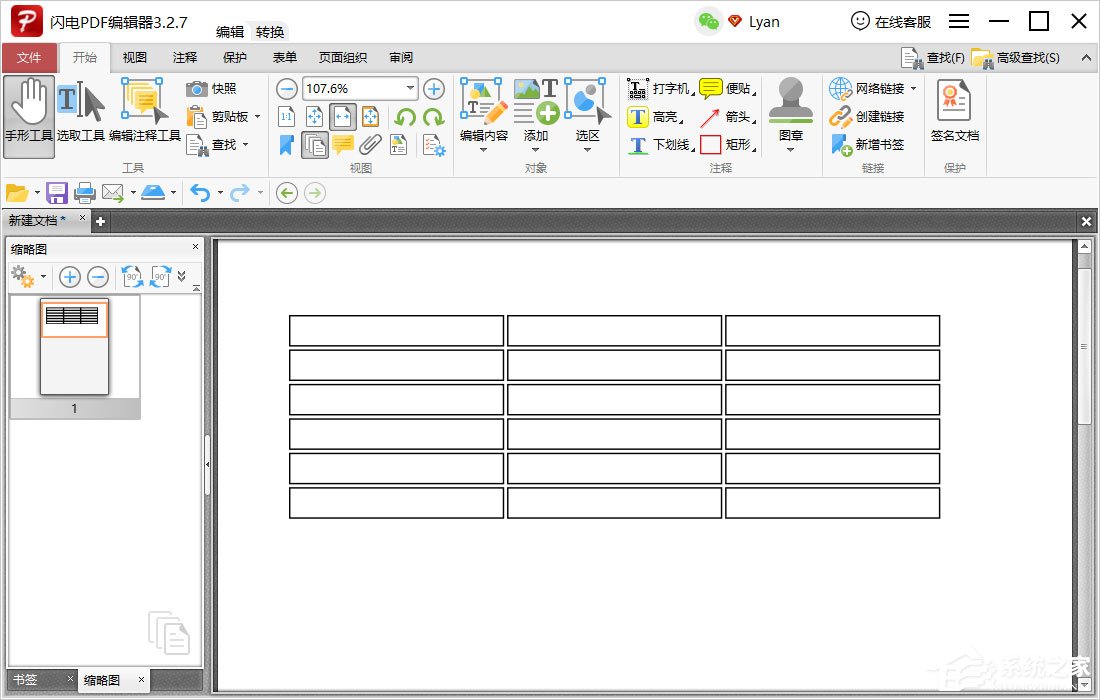Pick the Arrow annotation tool (箭头)
This screenshot has height=700, width=1100.
[x=727, y=116]
